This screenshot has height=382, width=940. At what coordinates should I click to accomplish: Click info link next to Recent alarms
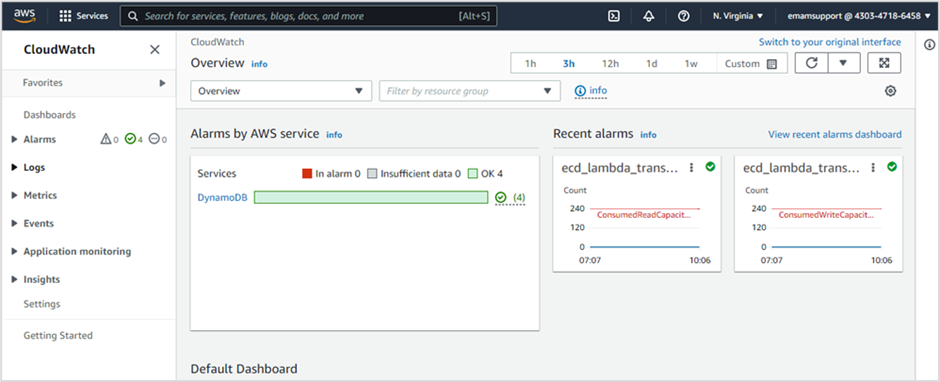click(649, 135)
